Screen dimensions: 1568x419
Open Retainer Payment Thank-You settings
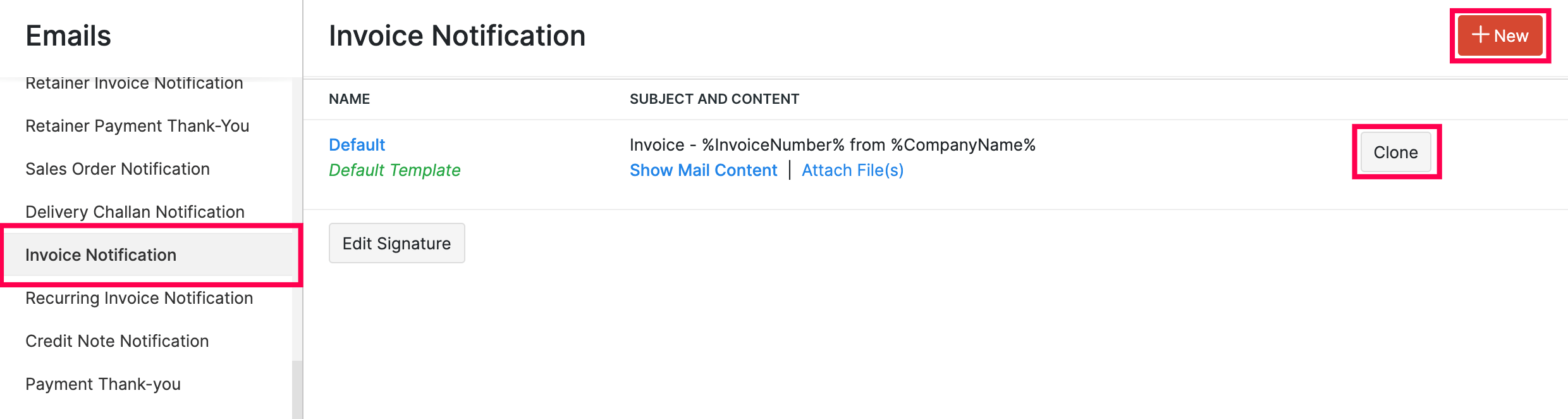[137, 126]
